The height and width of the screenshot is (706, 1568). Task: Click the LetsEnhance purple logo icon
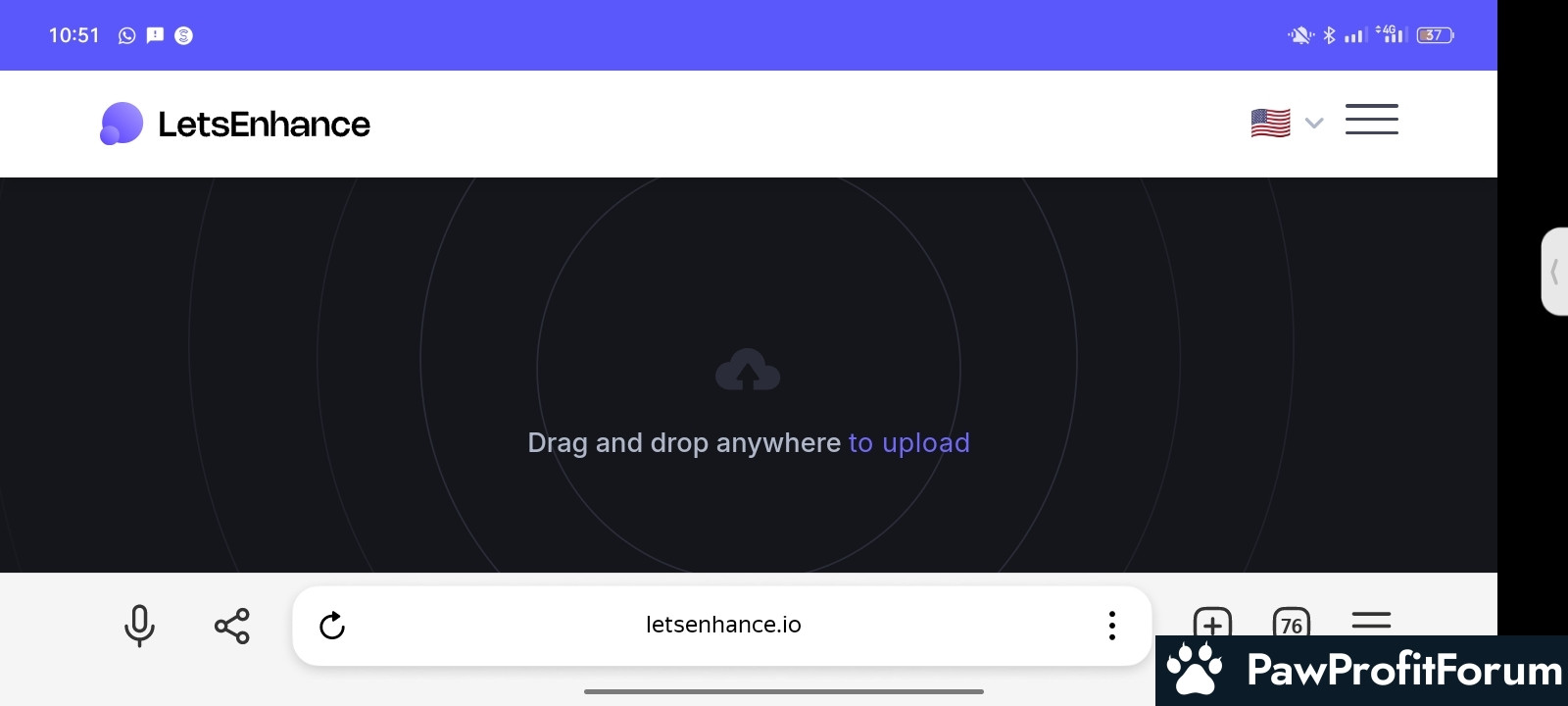(122, 124)
